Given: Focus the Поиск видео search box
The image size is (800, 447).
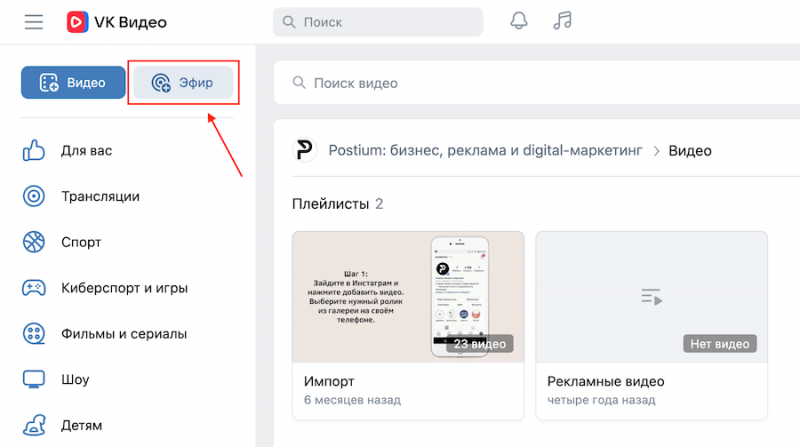Looking at the screenshot, I should [530, 84].
